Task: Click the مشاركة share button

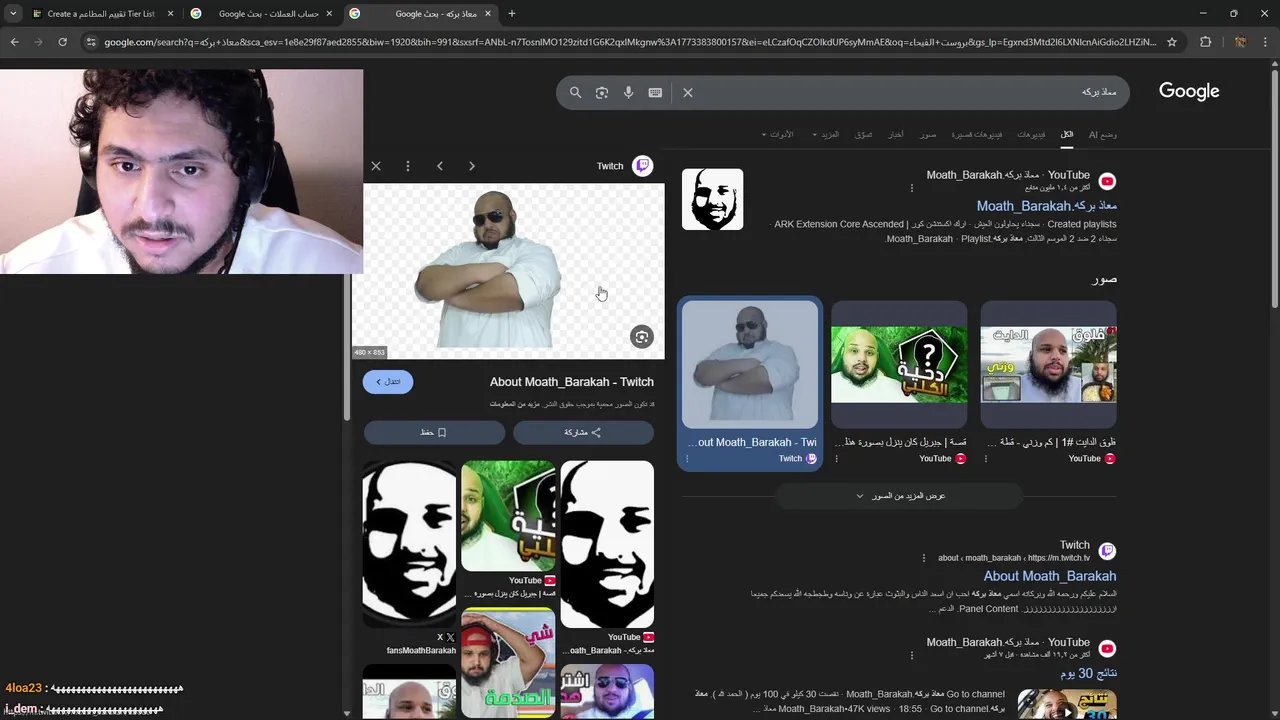Action: 583,432
